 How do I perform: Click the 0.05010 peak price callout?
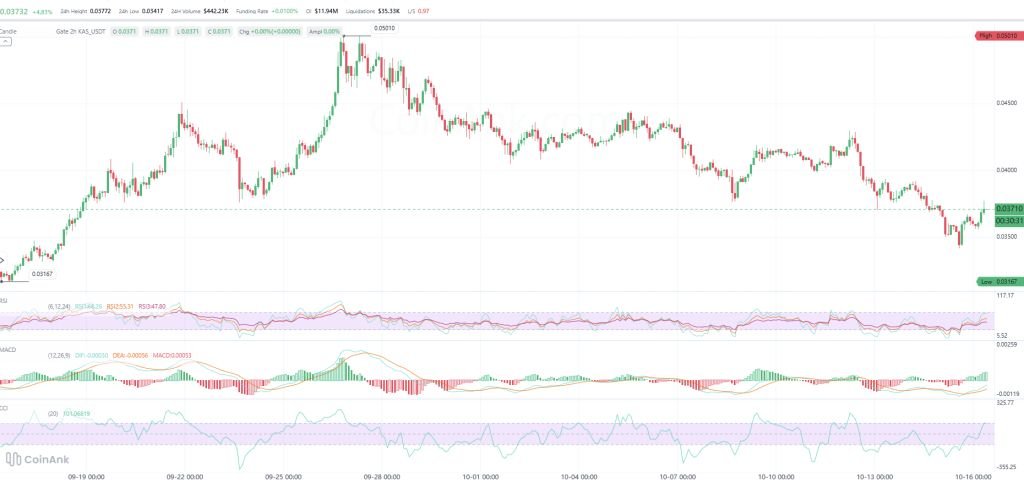384,28
